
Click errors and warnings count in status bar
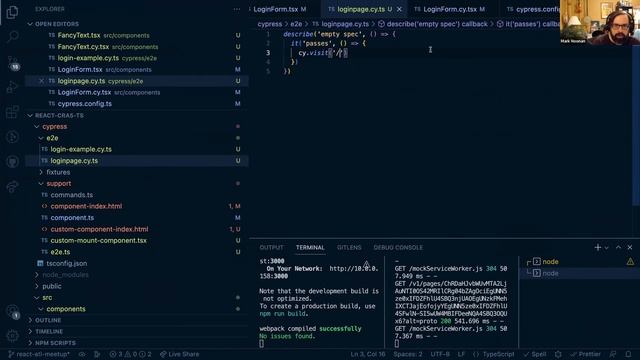130,354
